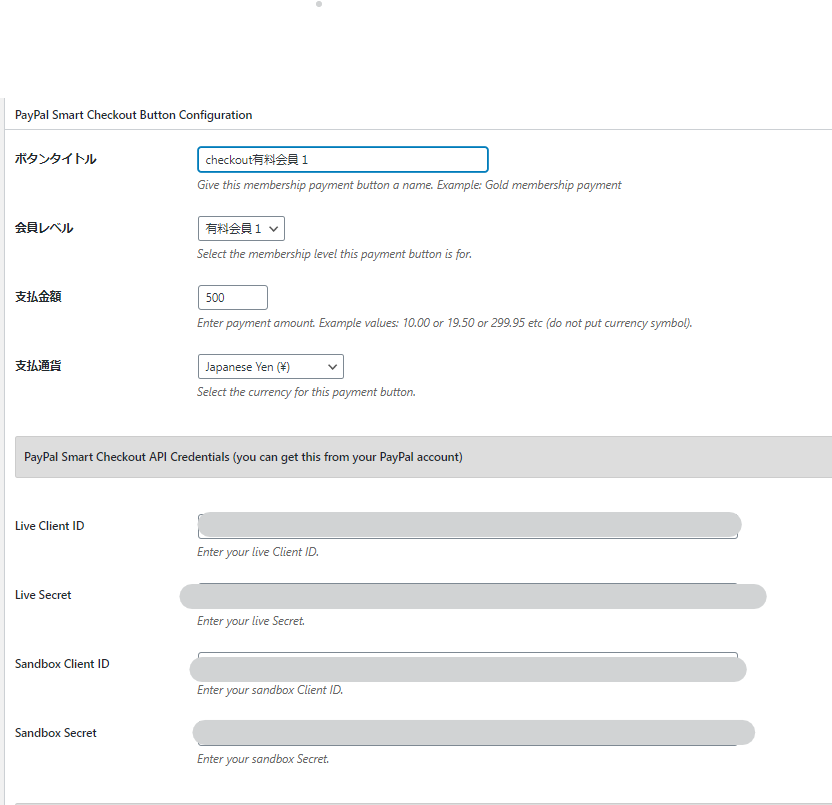This screenshot has height=805, width=832.
Task: Click the Sandbox Secret input field
Action: 468,733
